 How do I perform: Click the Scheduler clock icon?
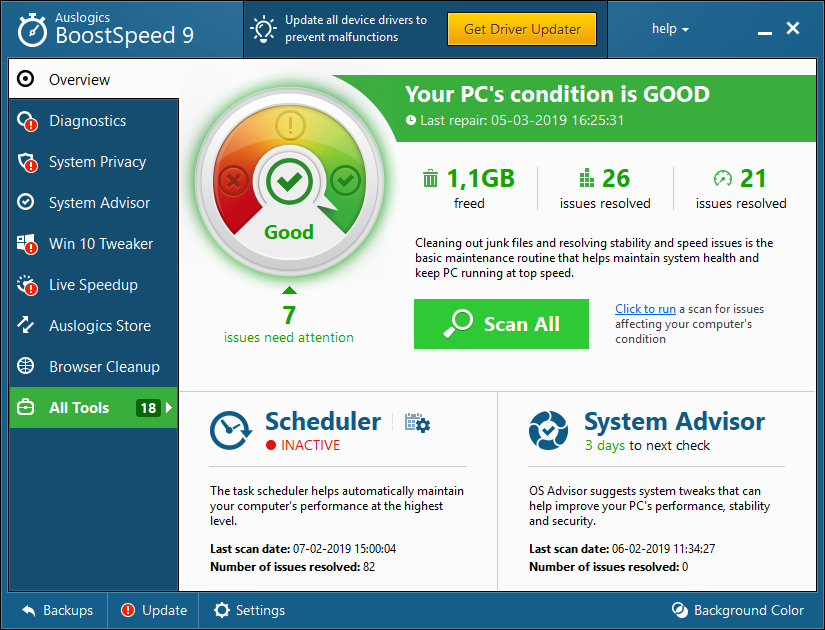pyautogui.click(x=231, y=429)
